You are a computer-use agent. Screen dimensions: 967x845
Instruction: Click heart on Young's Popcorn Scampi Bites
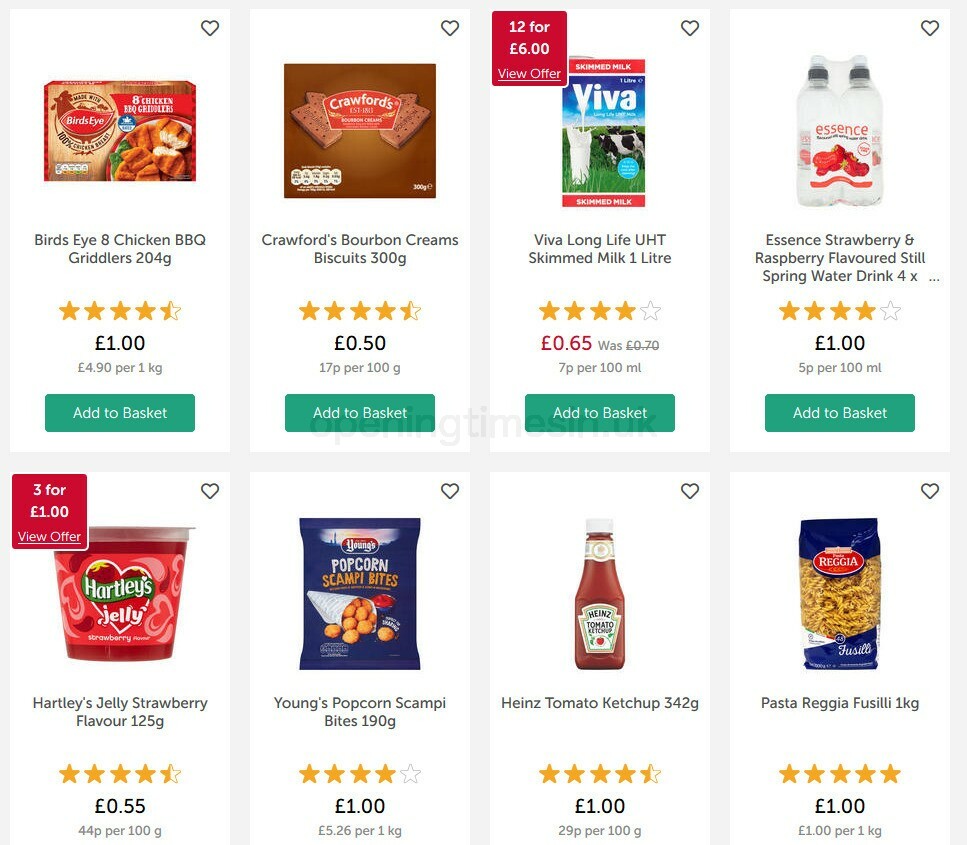450,491
